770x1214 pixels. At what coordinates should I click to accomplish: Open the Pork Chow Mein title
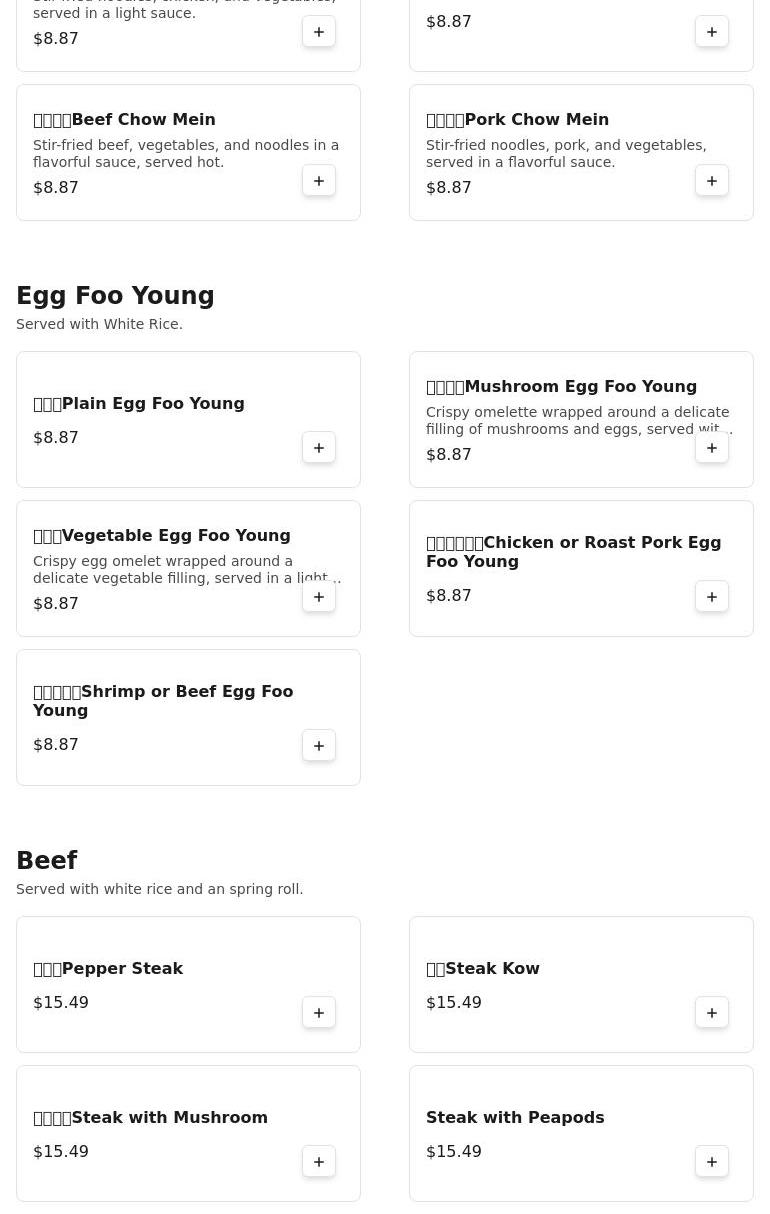click(x=517, y=120)
